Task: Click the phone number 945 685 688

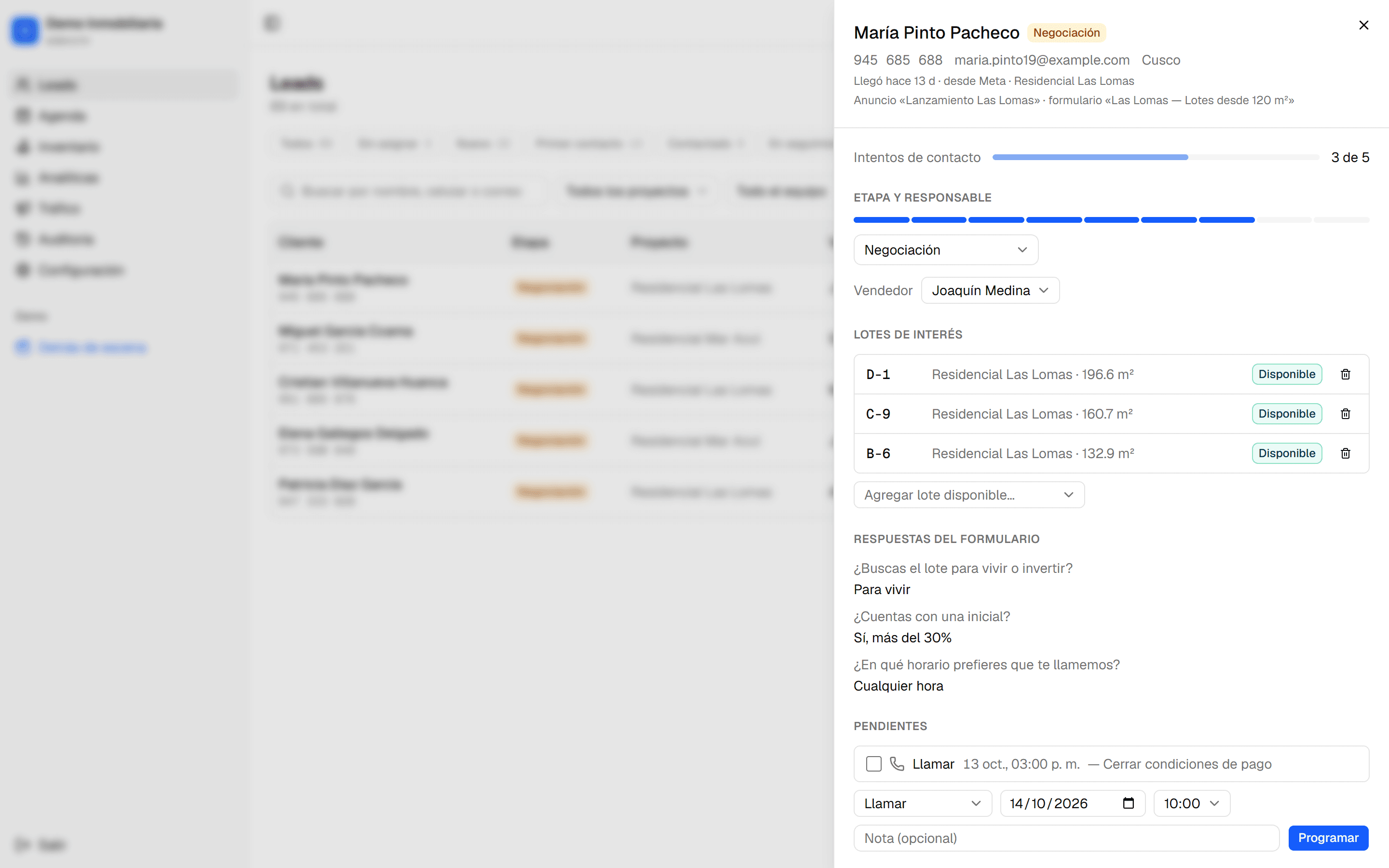Action: coord(898,60)
